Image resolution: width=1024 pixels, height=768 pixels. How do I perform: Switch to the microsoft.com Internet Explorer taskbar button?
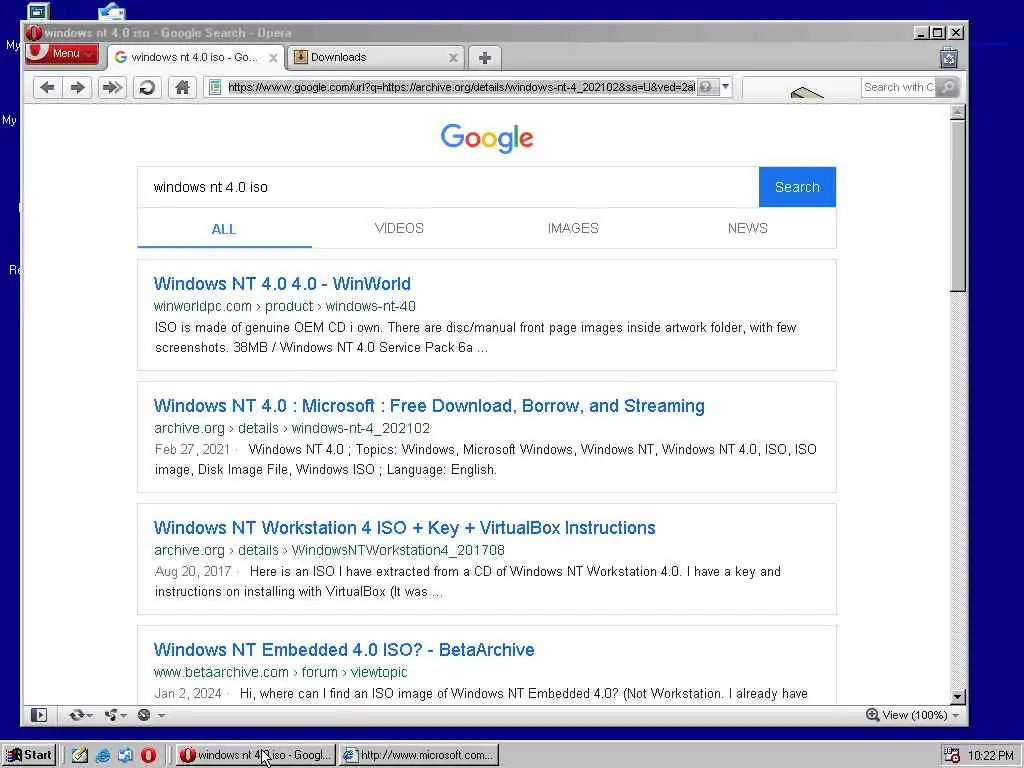click(x=419, y=755)
